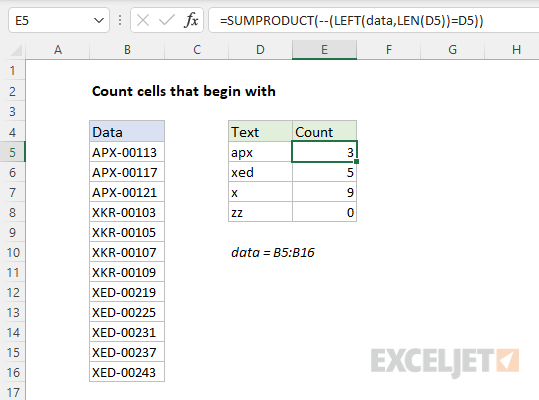
Task: Open the Insert Function fx dialog
Action: click(x=191, y=21)
